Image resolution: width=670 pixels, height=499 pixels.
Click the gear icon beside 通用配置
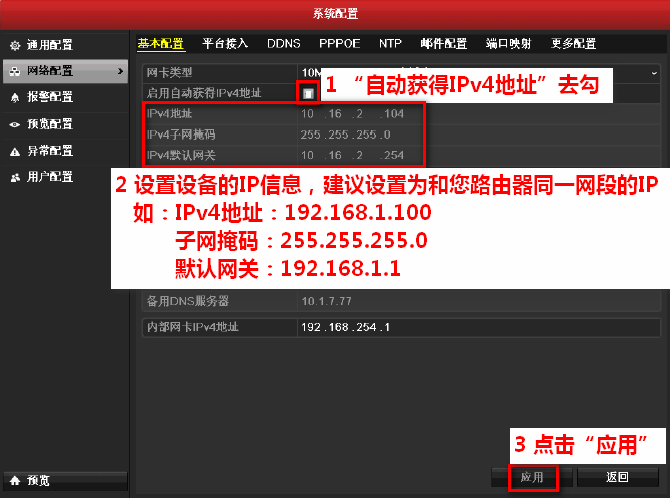tap(15, 45)
